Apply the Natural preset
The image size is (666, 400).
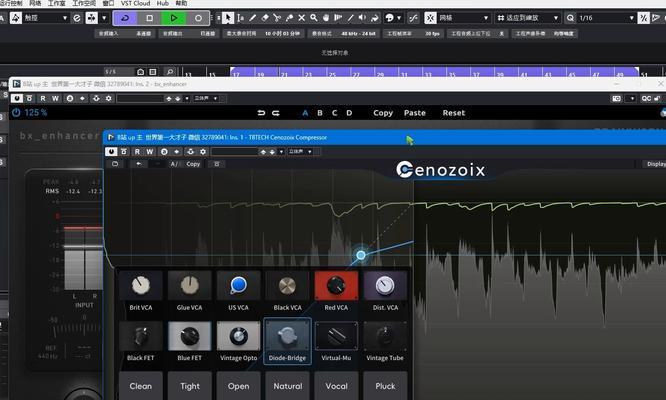287,386
